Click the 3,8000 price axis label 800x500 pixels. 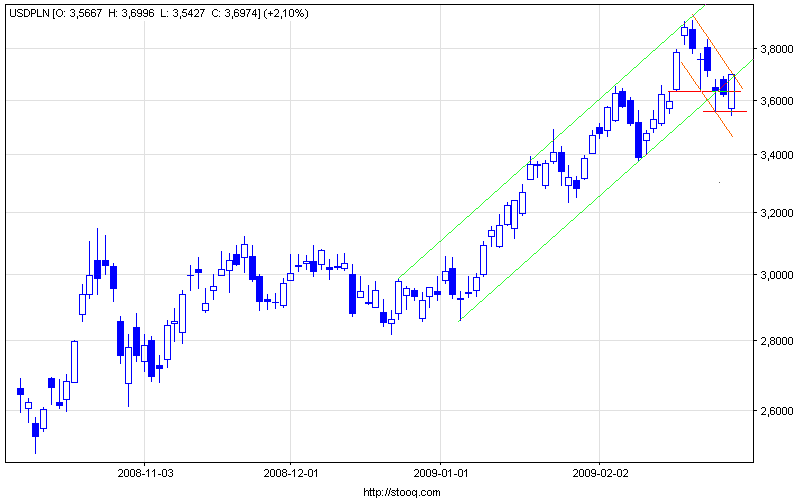click(x=777, y=49)
